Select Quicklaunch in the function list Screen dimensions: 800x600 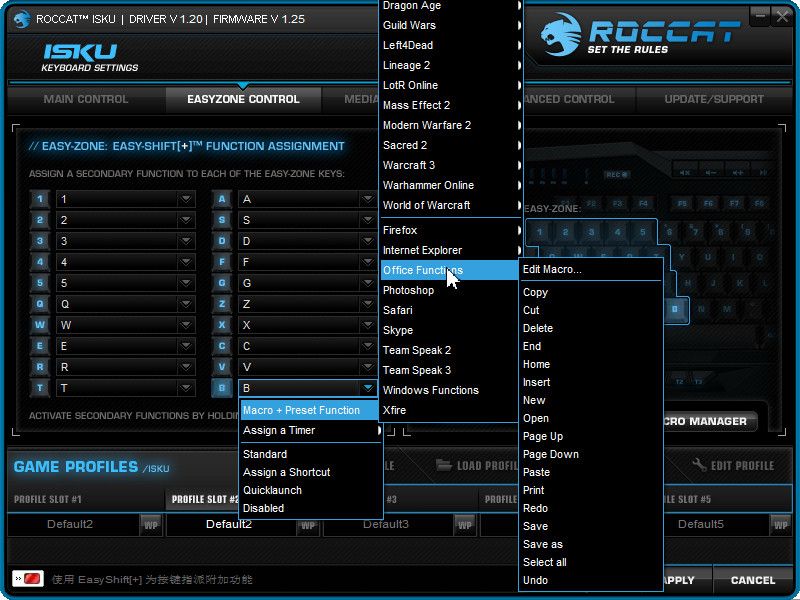pos(311,490)
